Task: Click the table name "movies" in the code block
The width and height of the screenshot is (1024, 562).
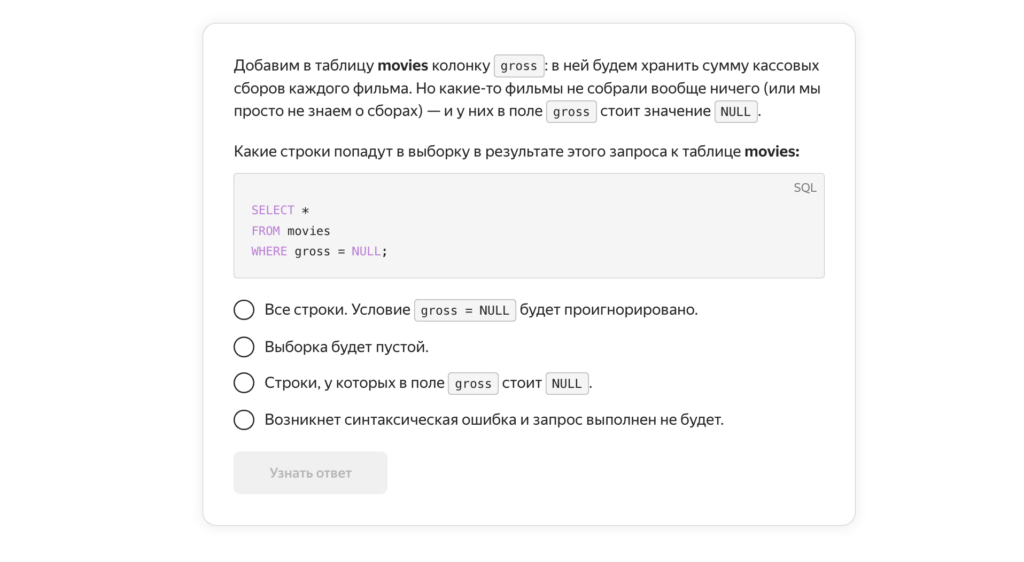Action: (x=308, y=231)
